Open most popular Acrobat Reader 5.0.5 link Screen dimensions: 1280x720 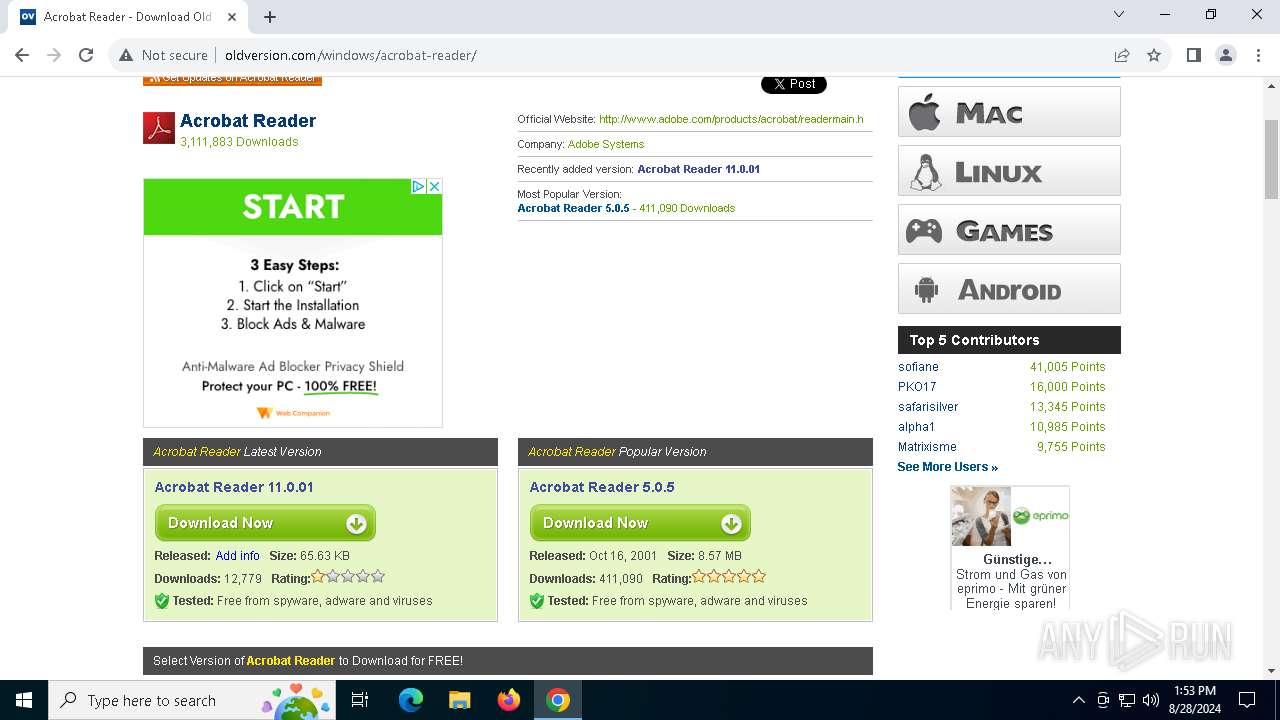pos(573,208)
